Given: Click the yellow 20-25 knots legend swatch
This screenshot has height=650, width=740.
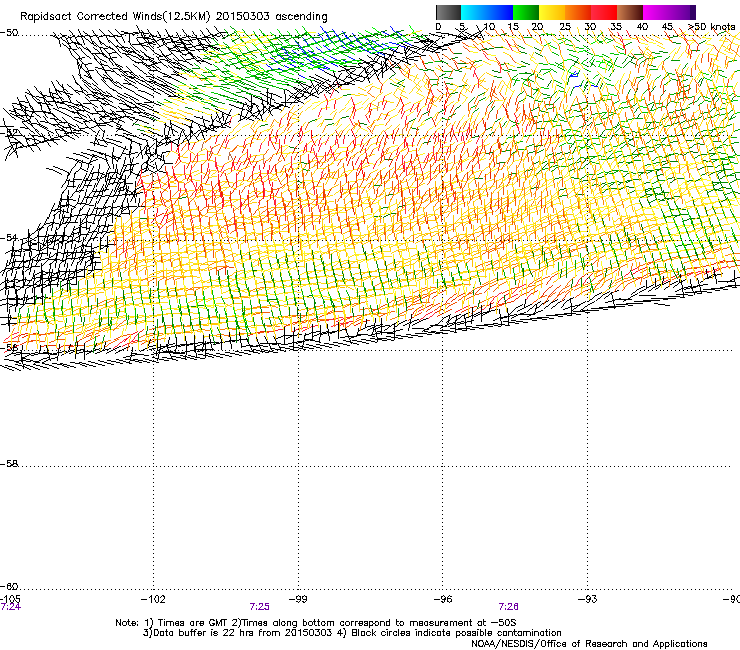Looking at the screenshot, I should (x=552, y=12).
